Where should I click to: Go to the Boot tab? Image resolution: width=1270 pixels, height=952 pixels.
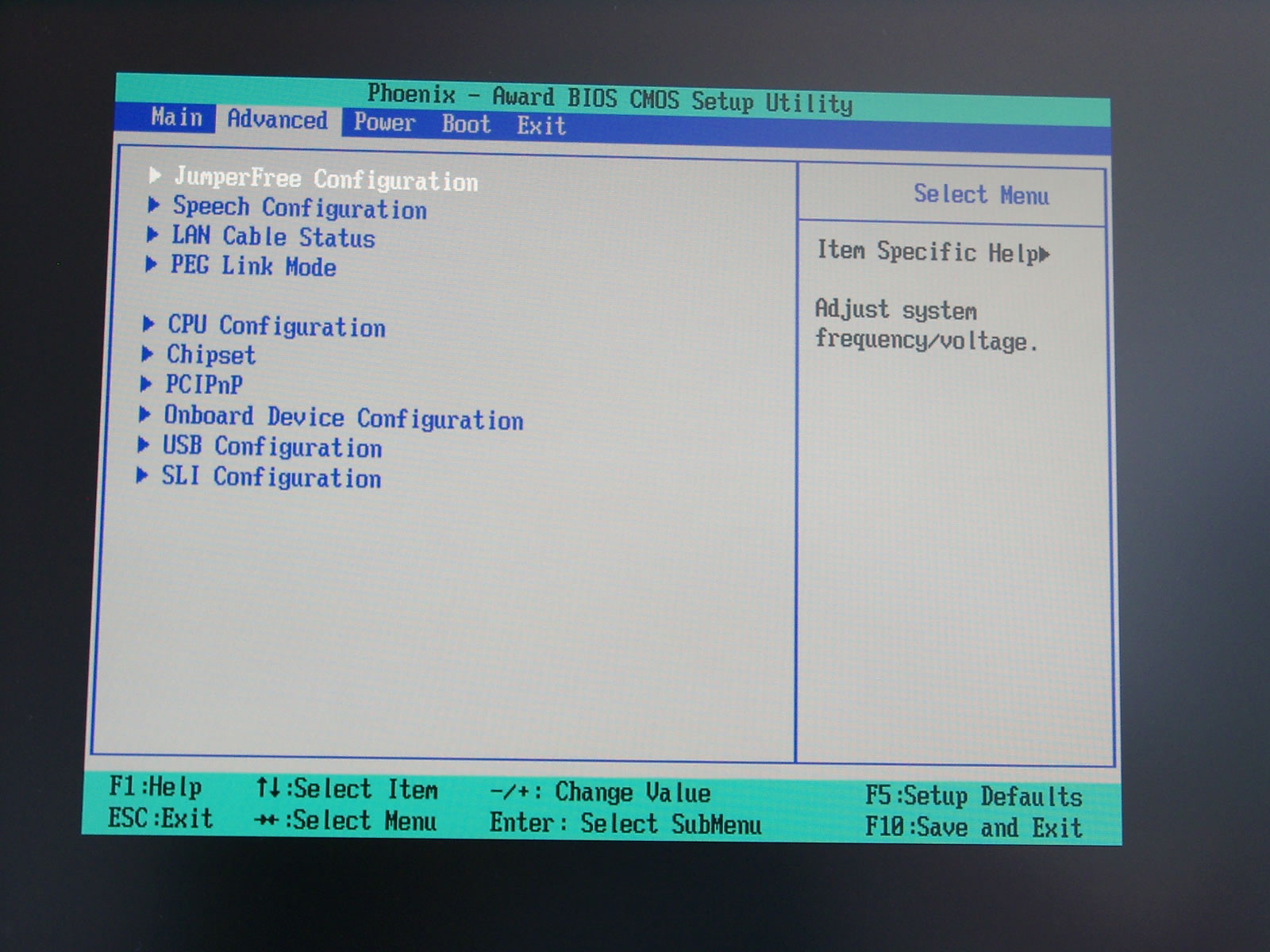click(x=466, y=125)
